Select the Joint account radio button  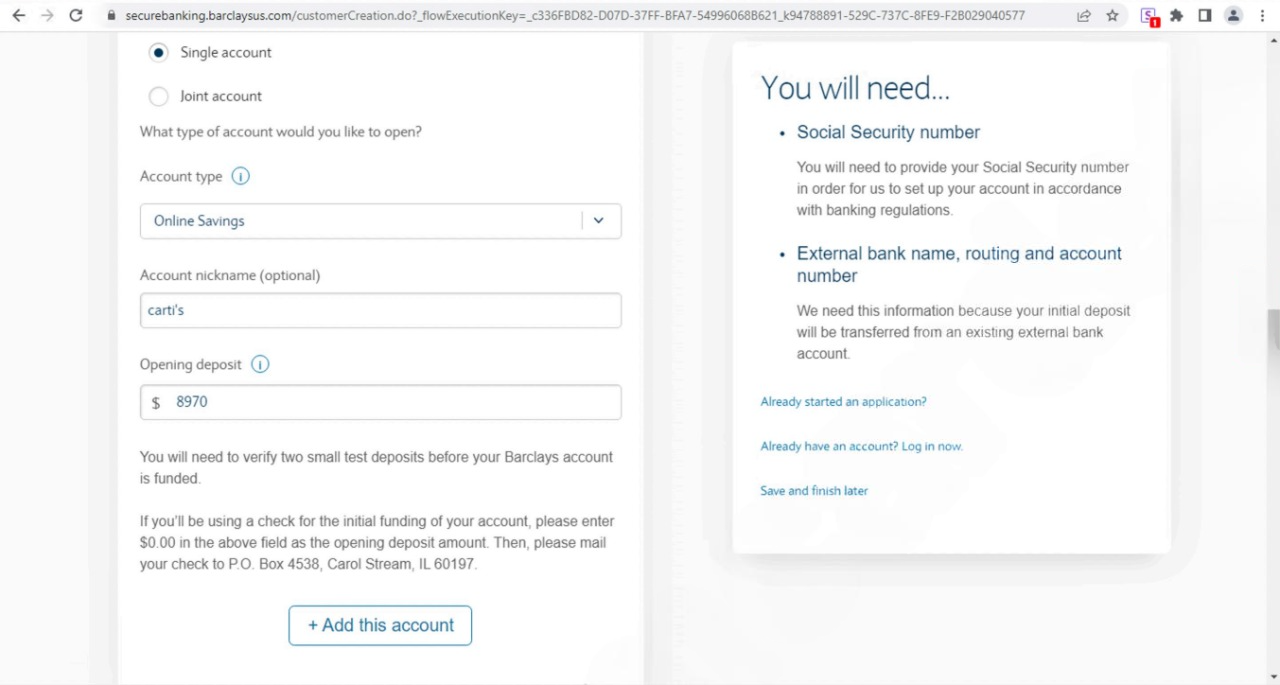pyautogui.click(x=158, y=96)
